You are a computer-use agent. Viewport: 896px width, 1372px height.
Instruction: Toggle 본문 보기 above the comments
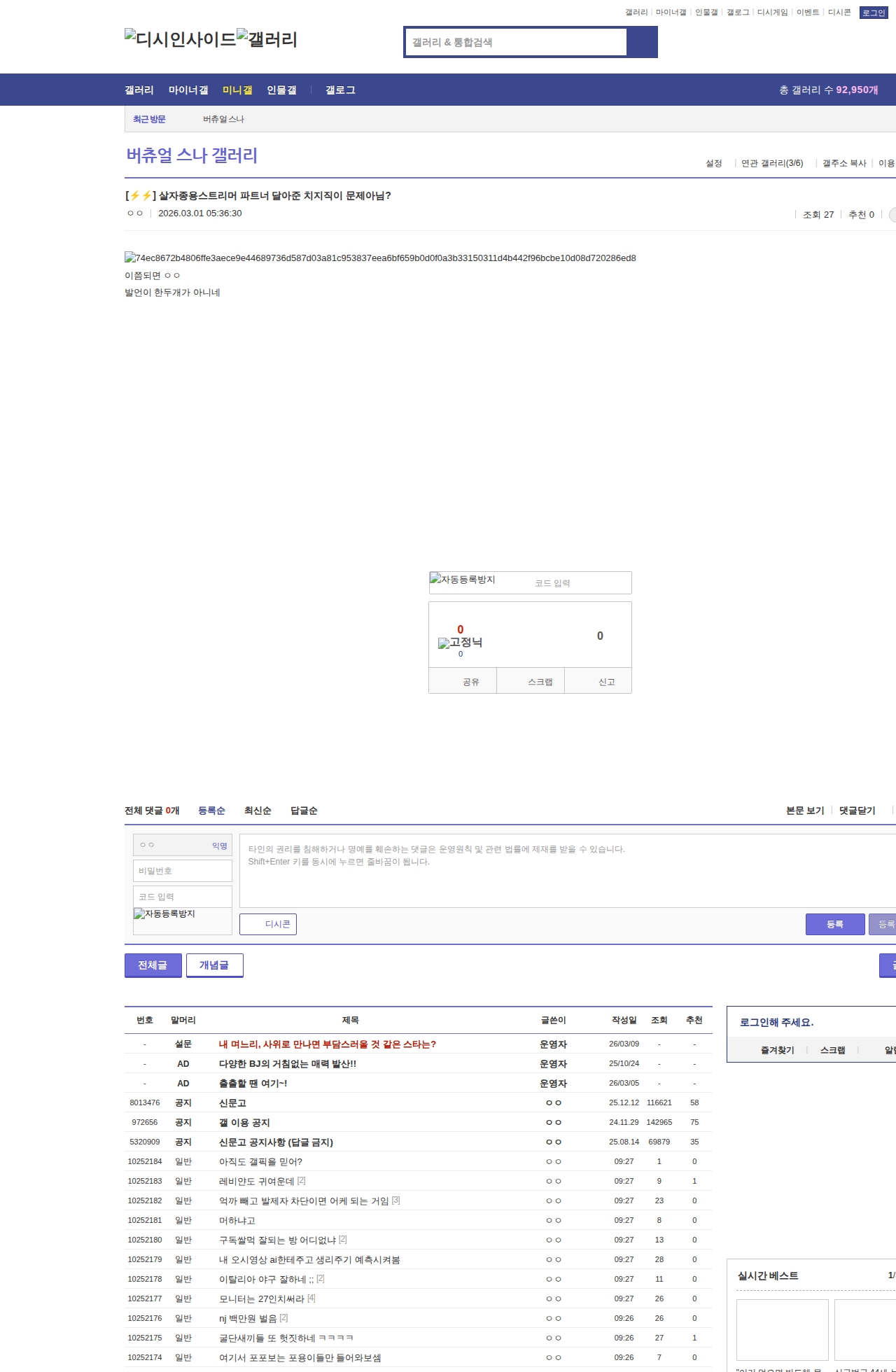tap(805, 811)
